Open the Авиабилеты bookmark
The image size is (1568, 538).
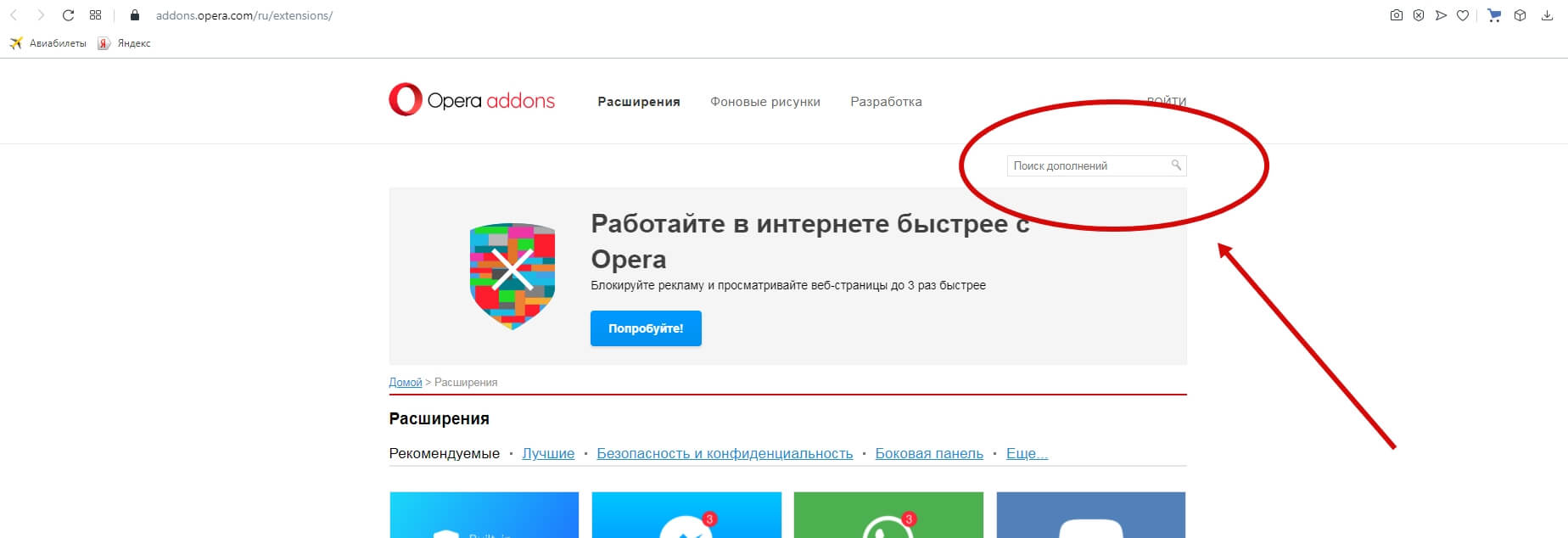[x=48, y=43]
